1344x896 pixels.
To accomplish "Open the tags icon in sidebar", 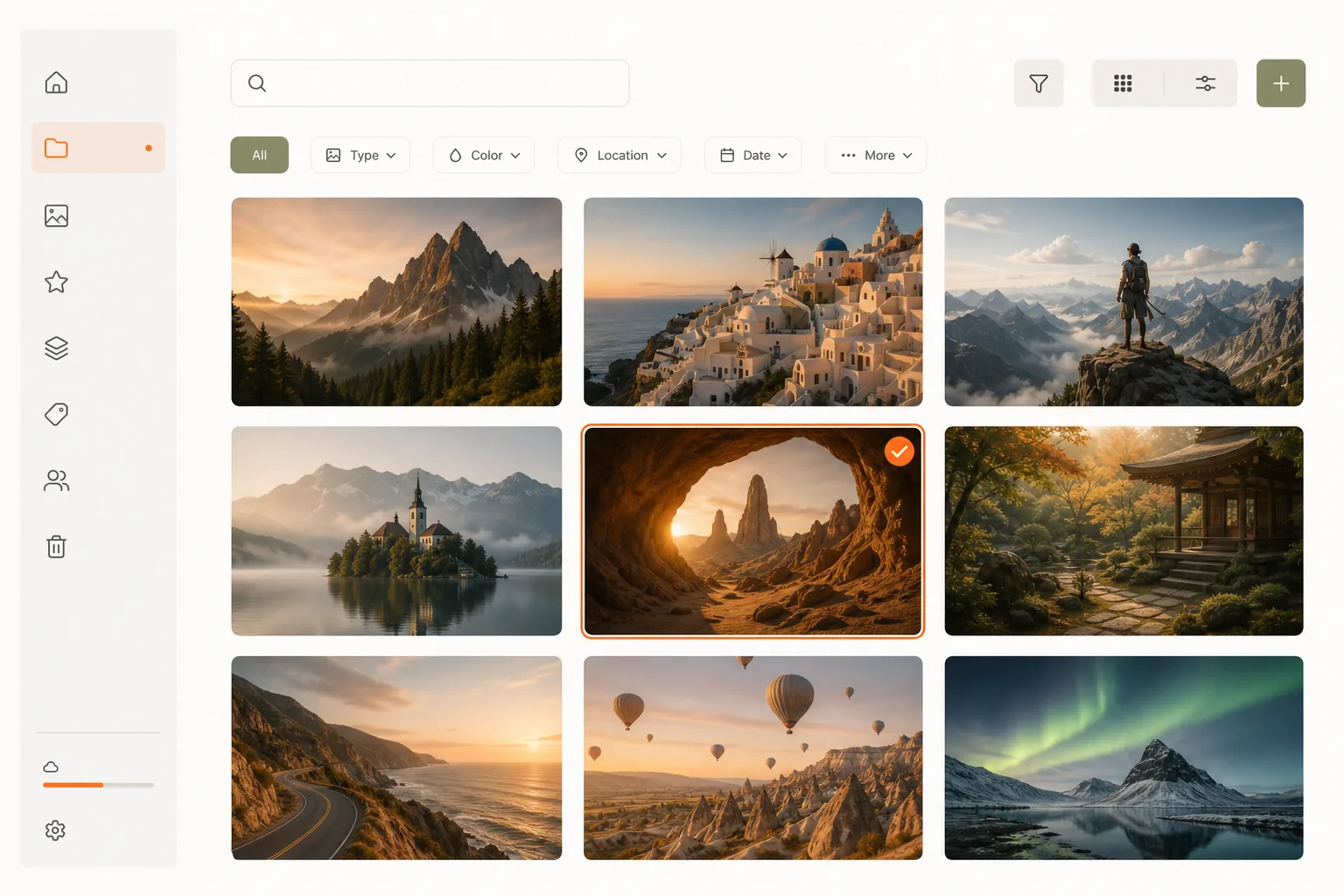I will coord(56,414).
